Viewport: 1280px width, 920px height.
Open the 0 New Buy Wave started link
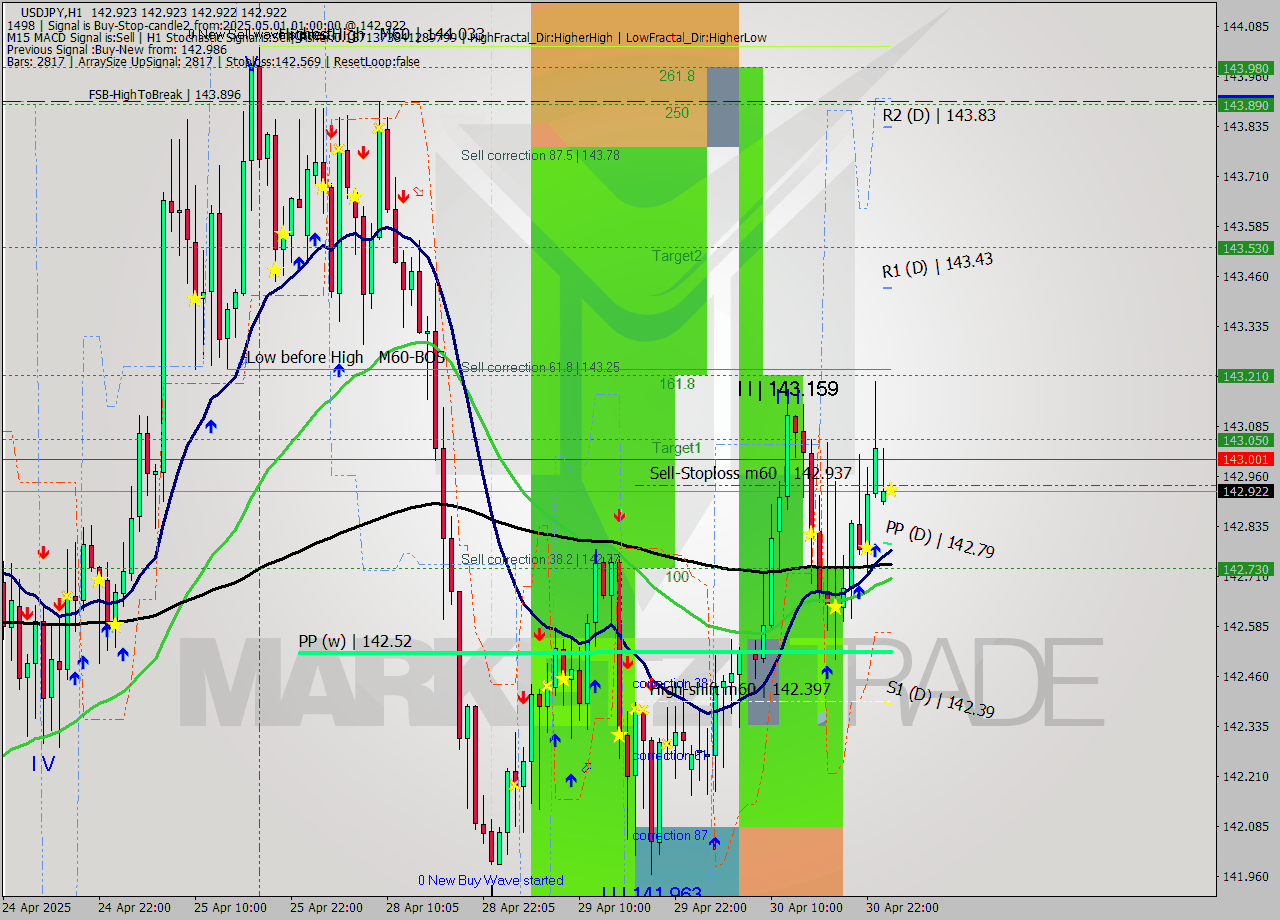click(493, 880)
